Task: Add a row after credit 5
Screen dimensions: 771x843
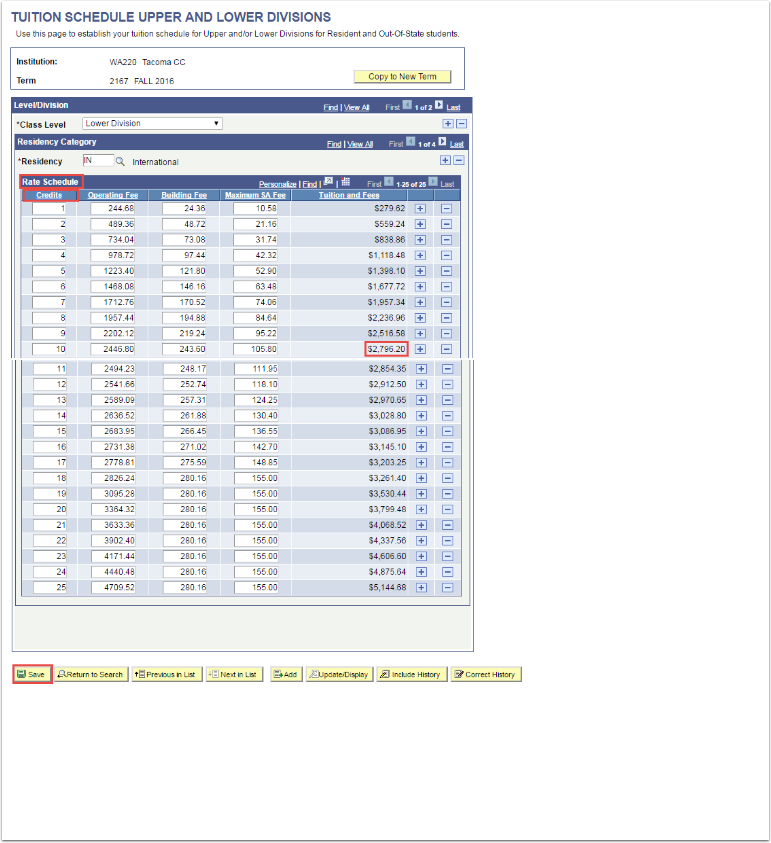Action: point(420,271)
